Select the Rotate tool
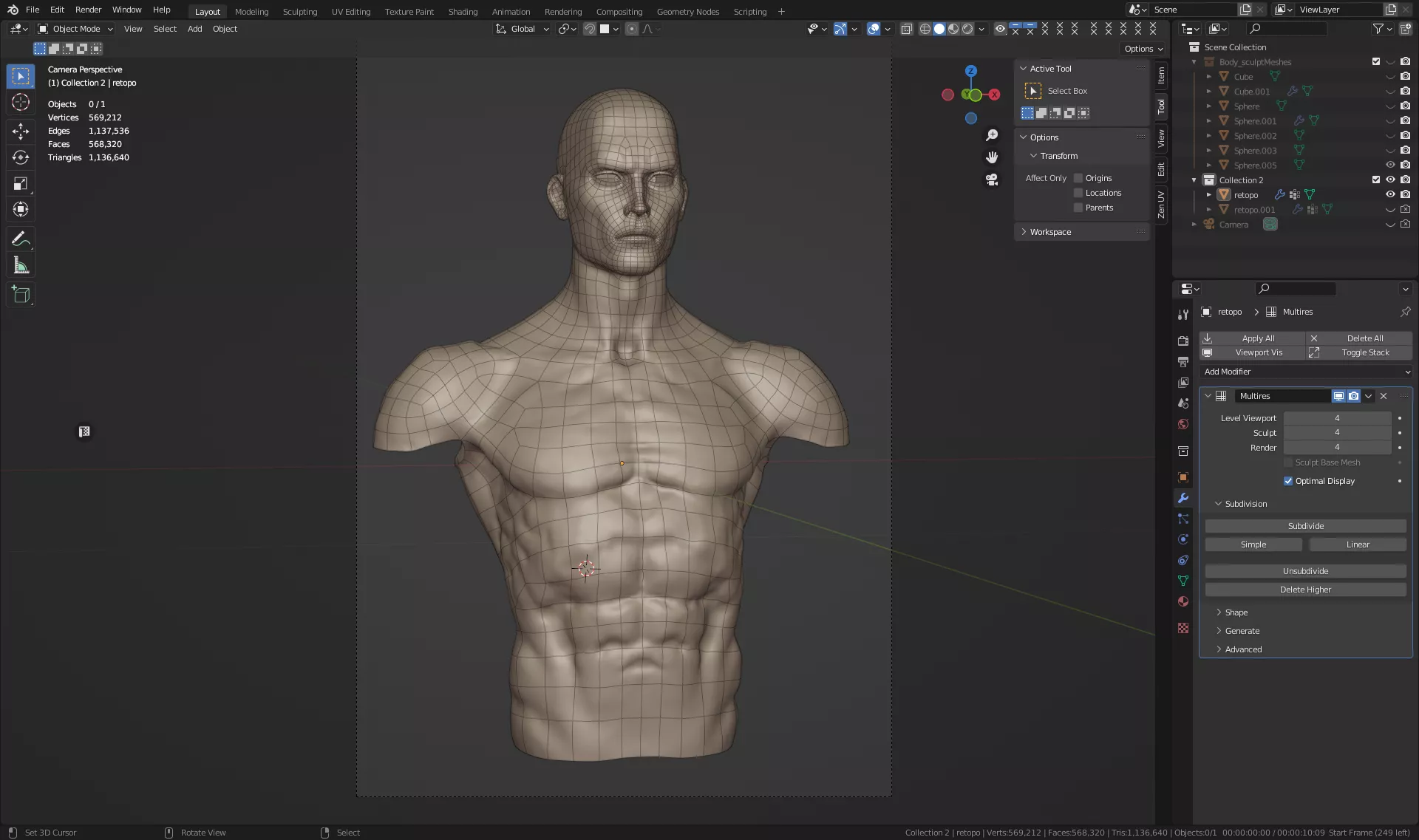The width and height of the screenshot is (1419, 840). 21,157
